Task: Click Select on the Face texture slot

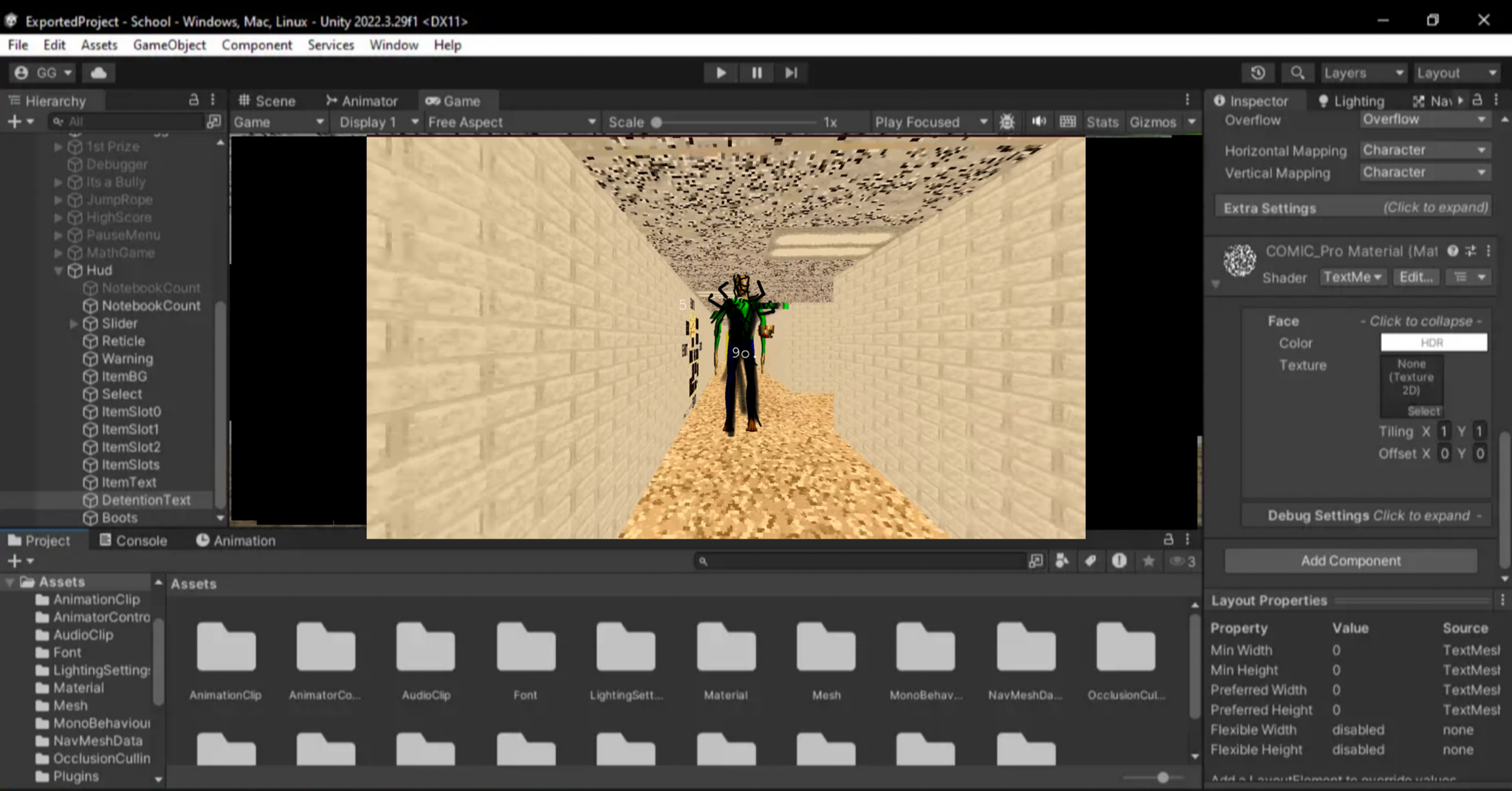Action: [x=1423, y=411]
